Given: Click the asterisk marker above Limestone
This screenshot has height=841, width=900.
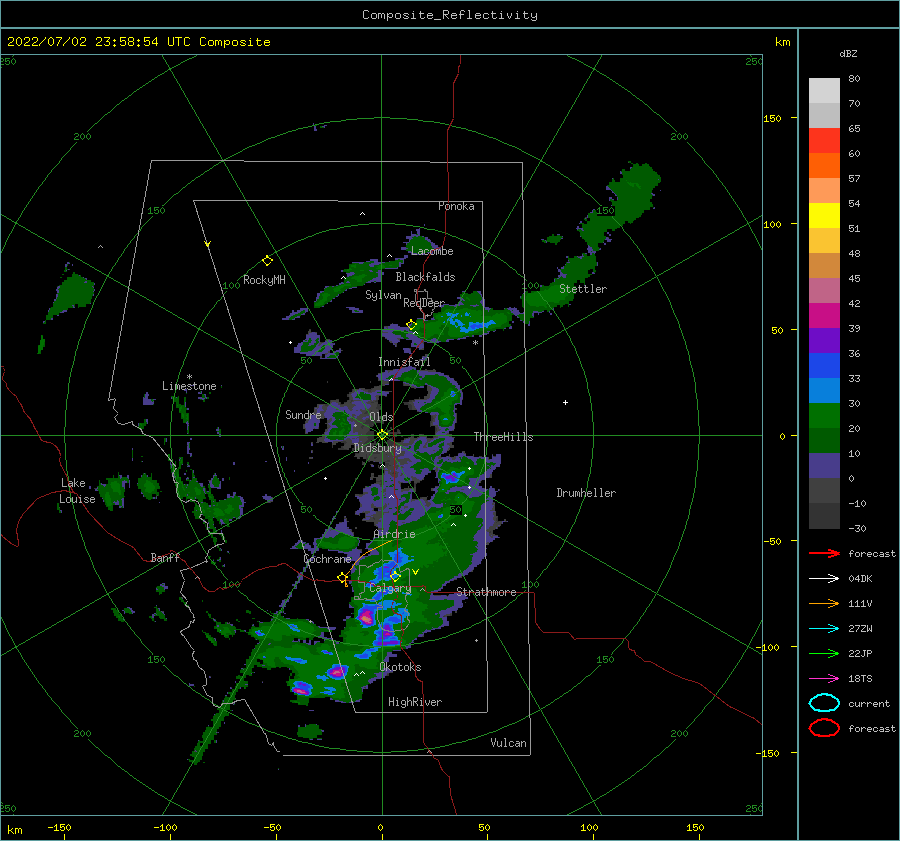Looking at the screenshot, I should (189, 377).
